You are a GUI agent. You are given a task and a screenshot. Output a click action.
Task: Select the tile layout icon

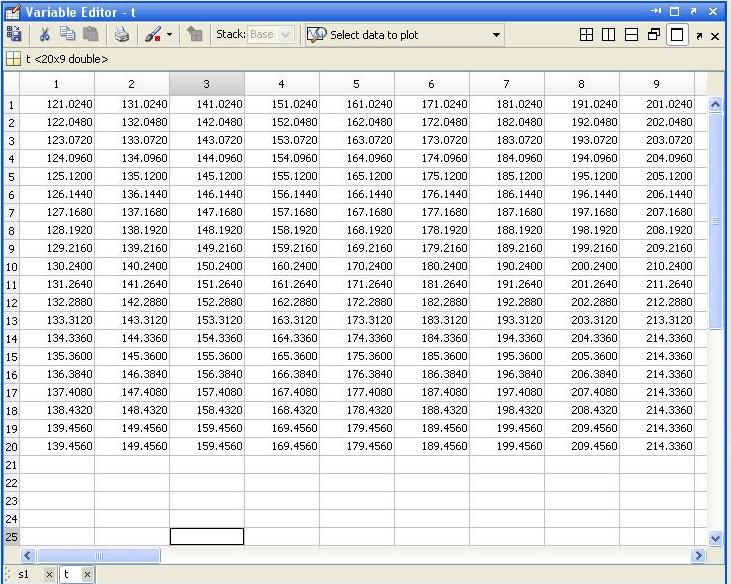coord(587,35)
